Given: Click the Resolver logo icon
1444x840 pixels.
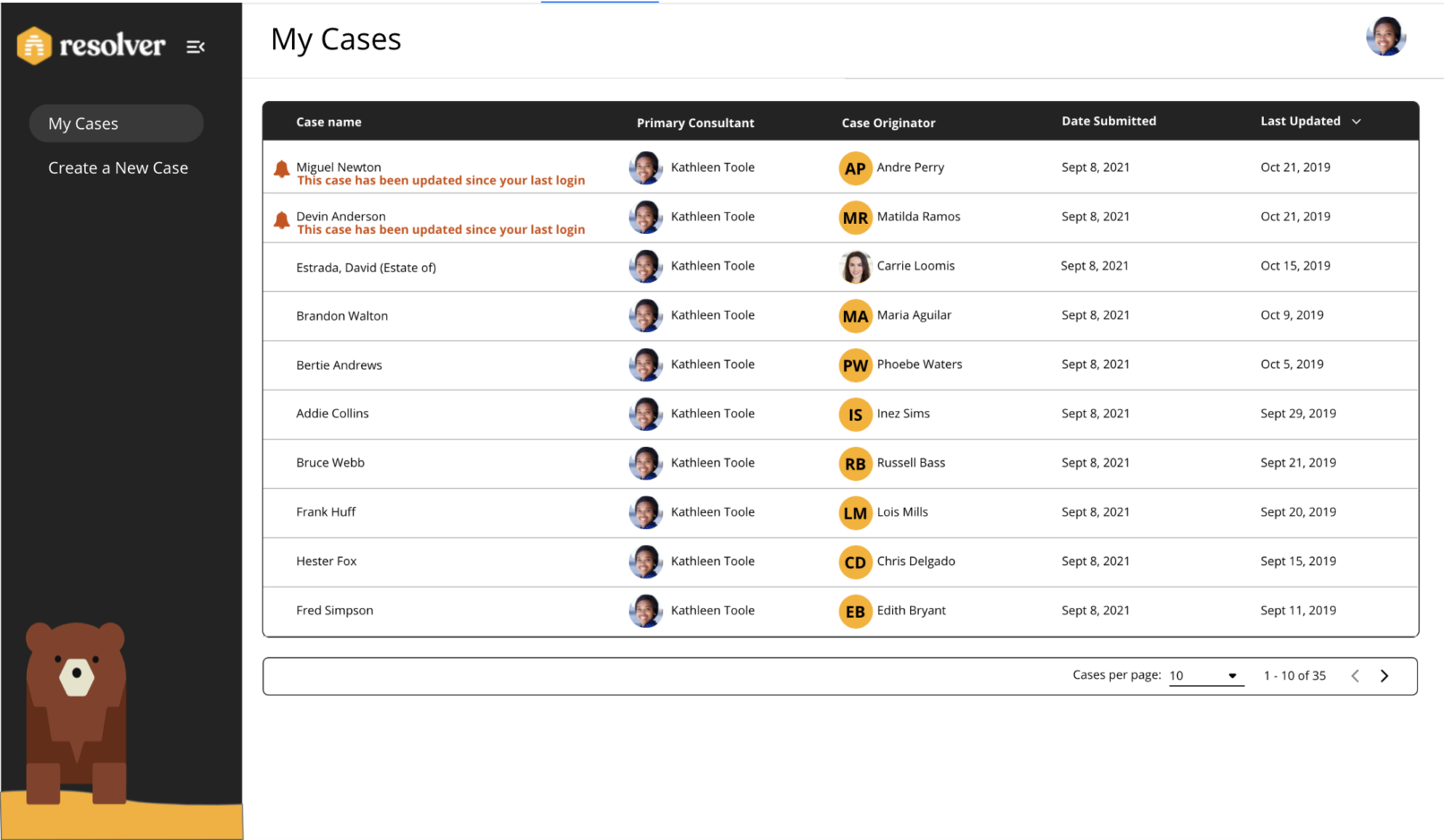Looking at the screenshot, I should pos(34,46).
